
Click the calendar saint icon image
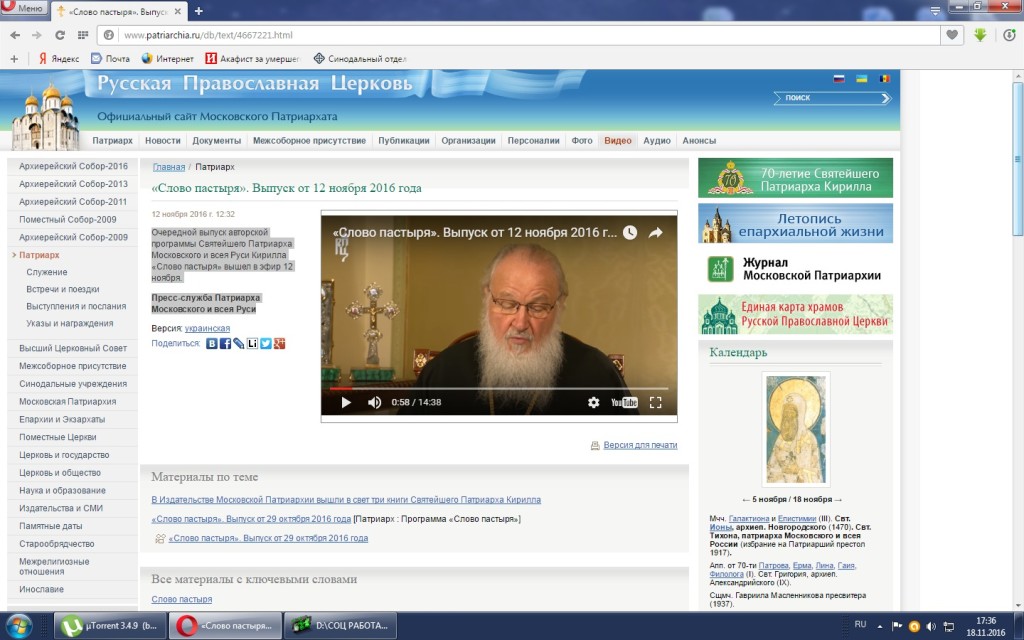795,429
